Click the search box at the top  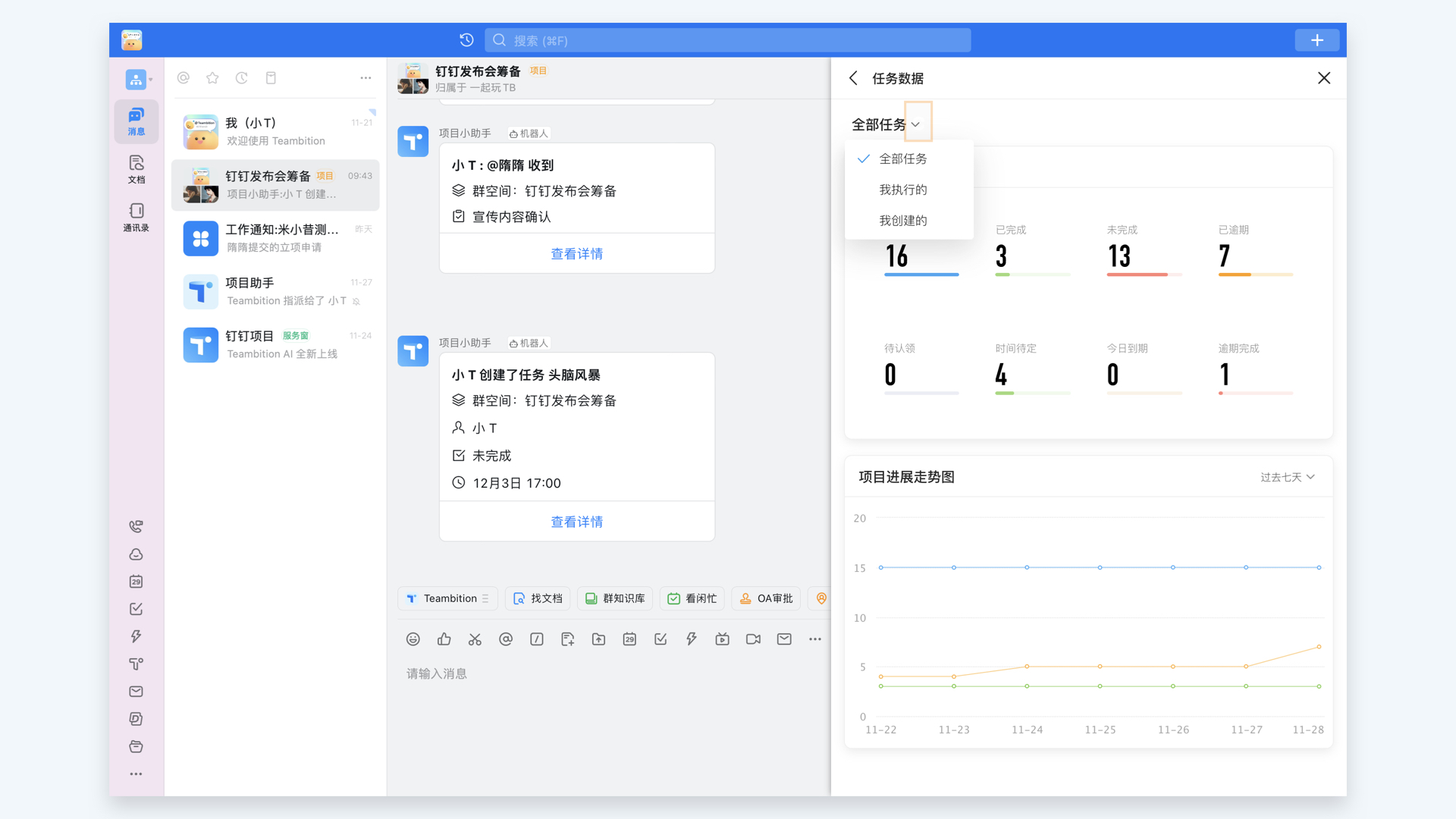(x=726, y=39)
